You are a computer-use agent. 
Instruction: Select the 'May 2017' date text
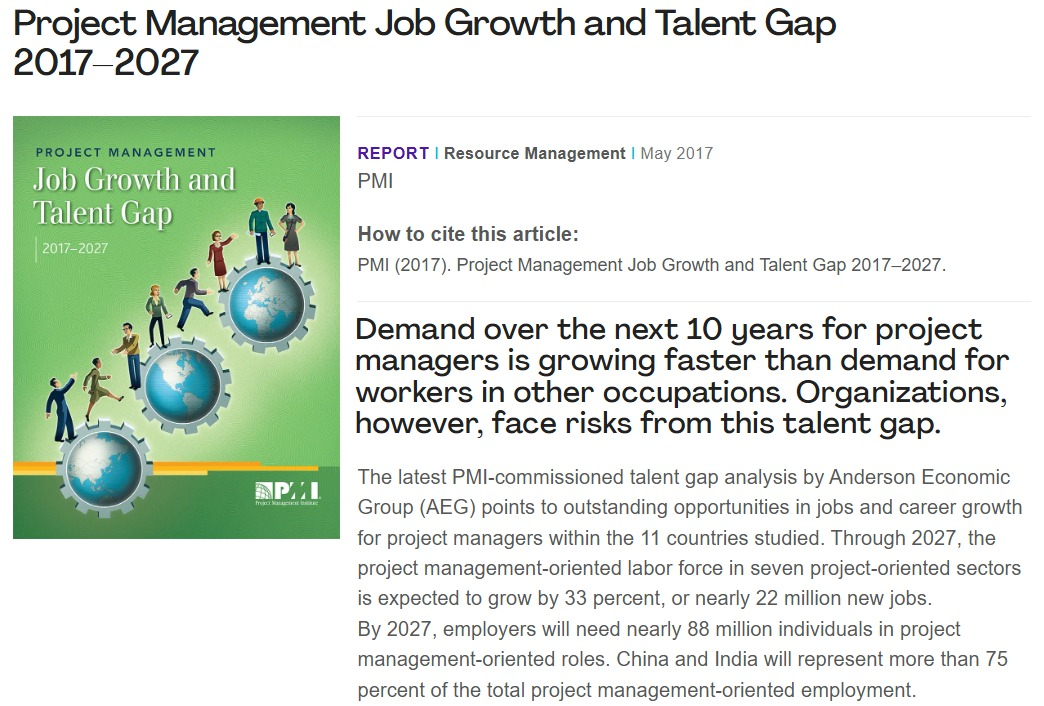[676, 153]
